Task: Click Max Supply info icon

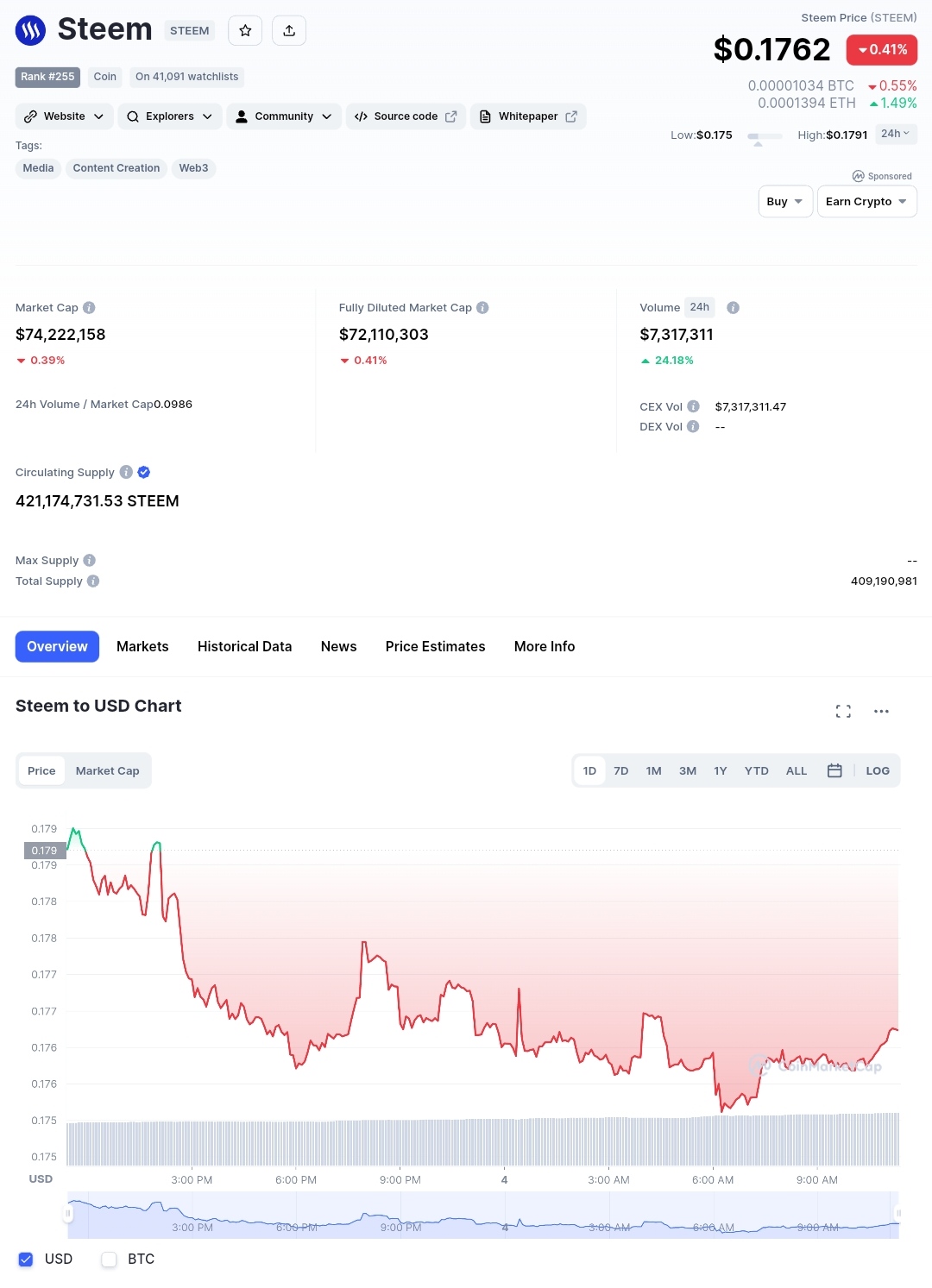Action: (90, 561)
